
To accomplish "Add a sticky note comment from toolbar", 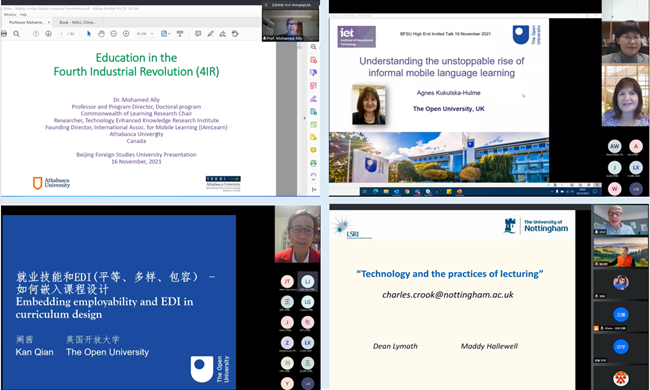I will click(x=198, y=34).
